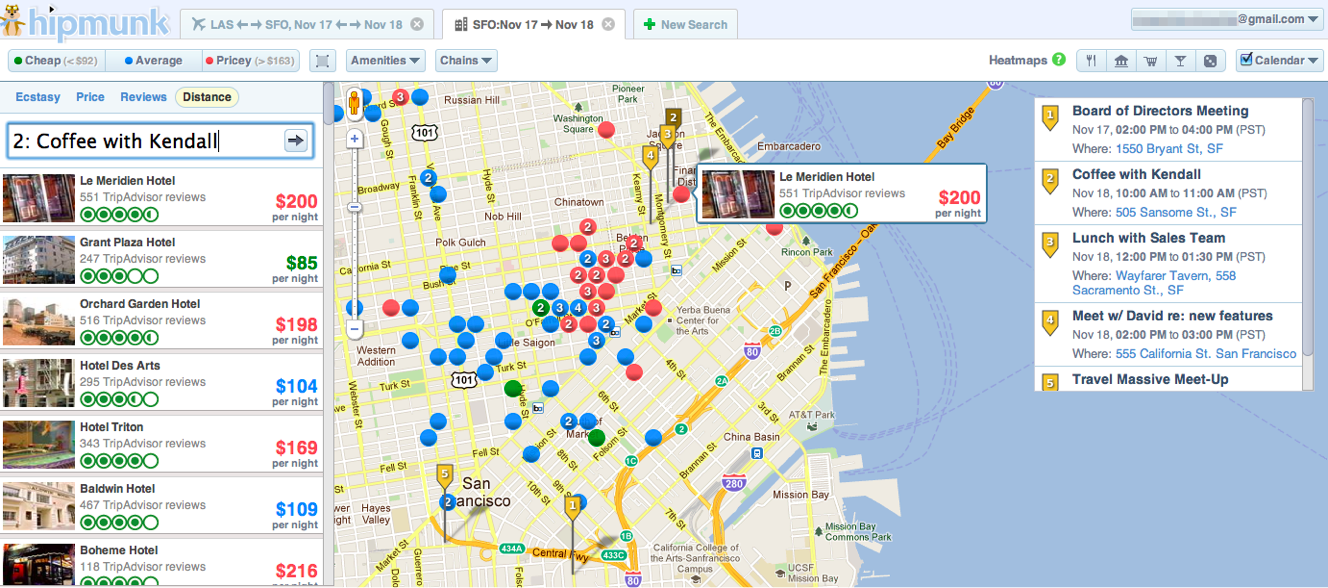Enable the restaurant heatmap icon

[x=1091, y=61]
